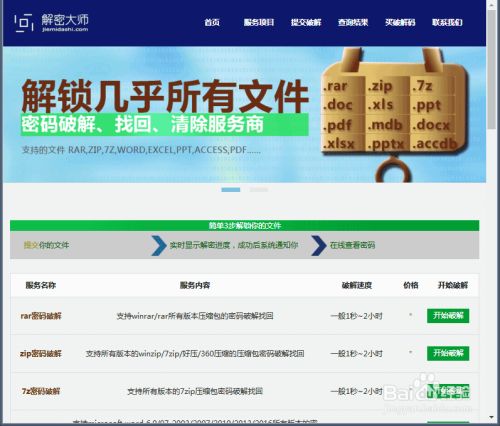Viewport: 500px width, 426px height.
Task: Go to the 提交破解 page
Action: [306, 22]
